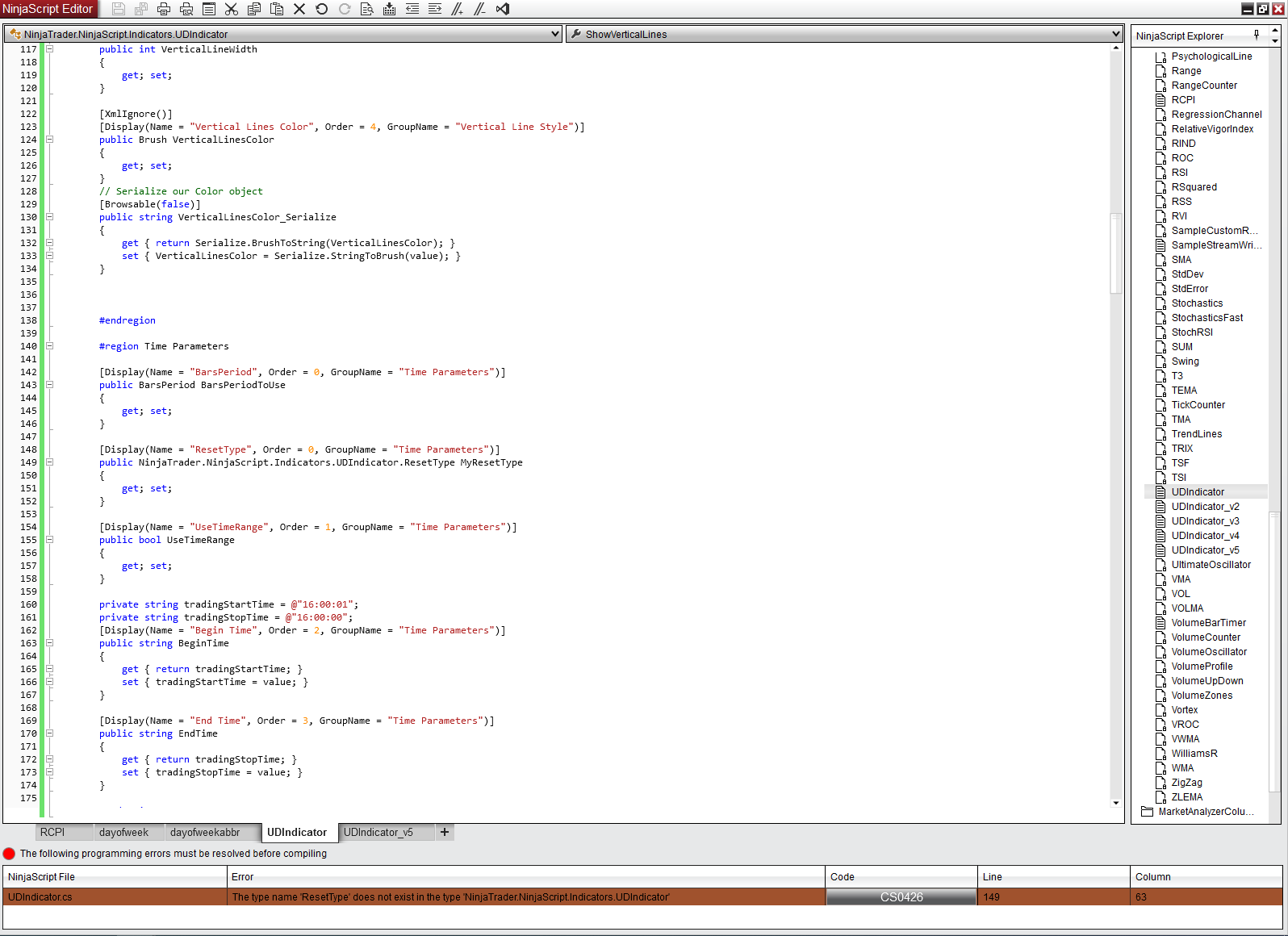Increase indent using toolbar icon
The height and width of the screenshot is (936, 1288).
[x=435, y=9]
